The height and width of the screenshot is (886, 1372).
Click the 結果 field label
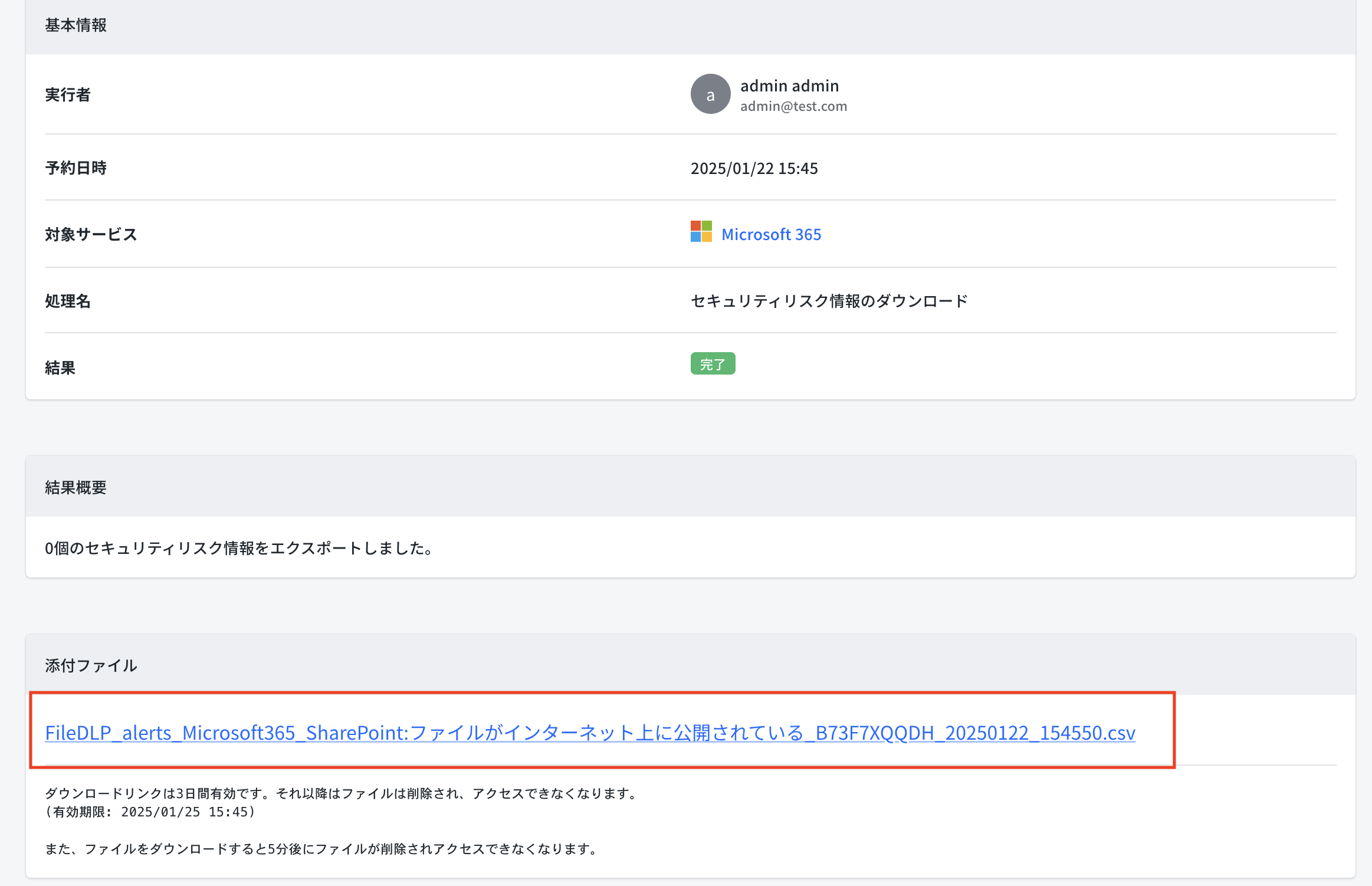tap(60, 367)
